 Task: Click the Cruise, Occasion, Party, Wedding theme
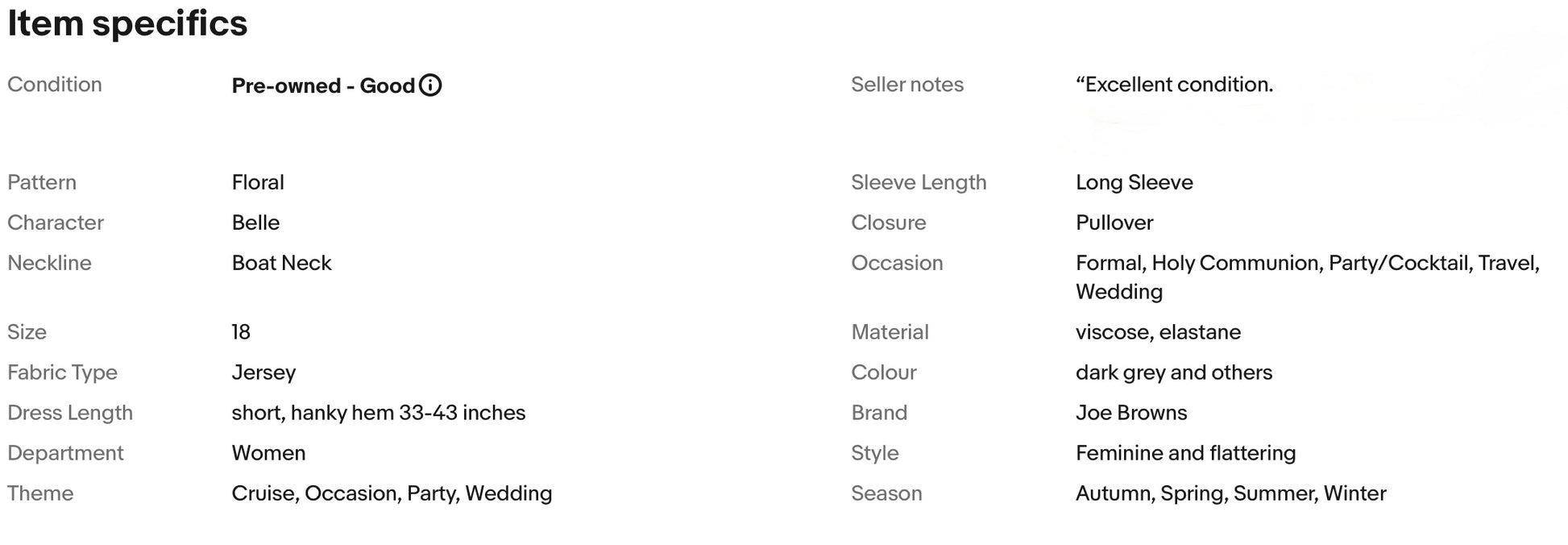(392, 493)
